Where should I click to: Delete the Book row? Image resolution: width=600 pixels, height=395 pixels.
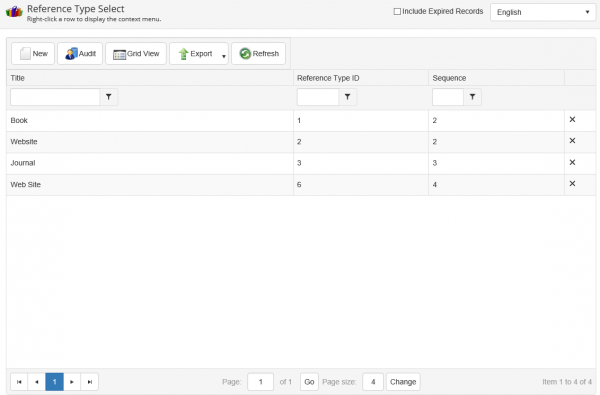point(572,119)
